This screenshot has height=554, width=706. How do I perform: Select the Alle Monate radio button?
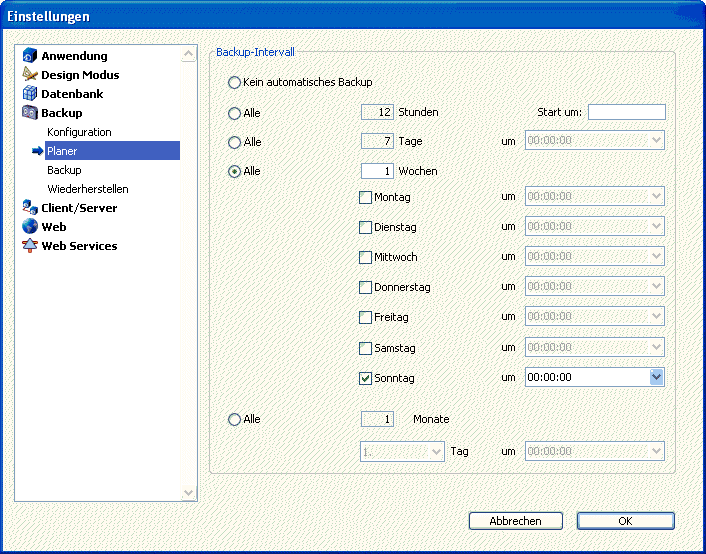(235, 420)
